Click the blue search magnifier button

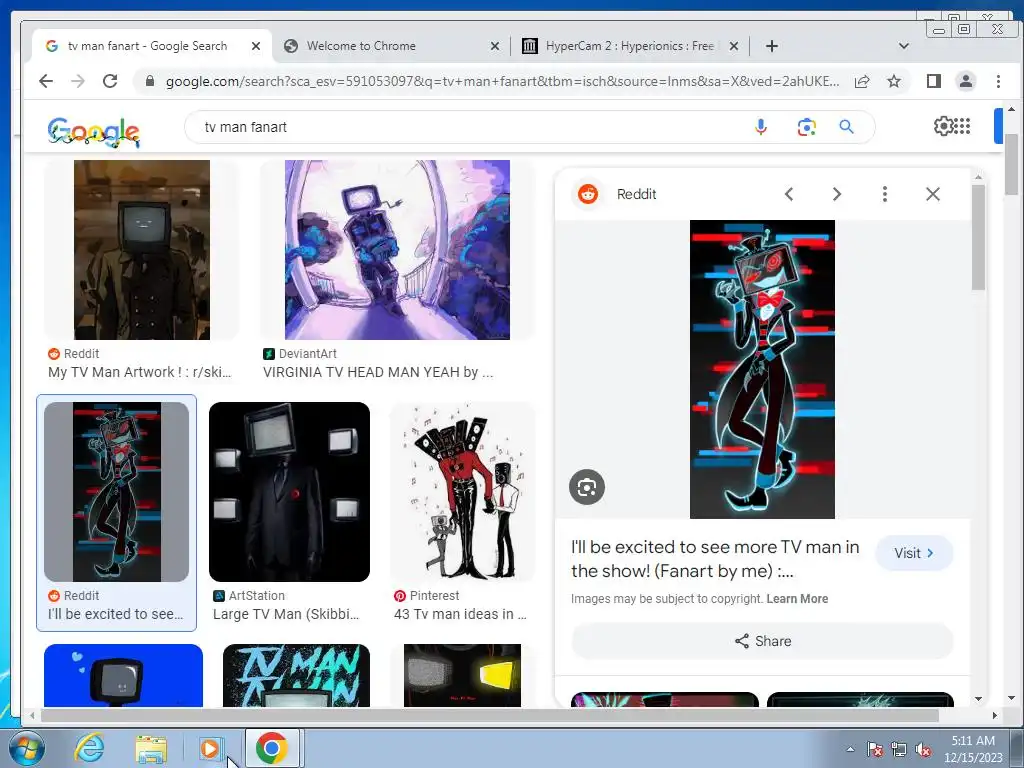point(846,127)
